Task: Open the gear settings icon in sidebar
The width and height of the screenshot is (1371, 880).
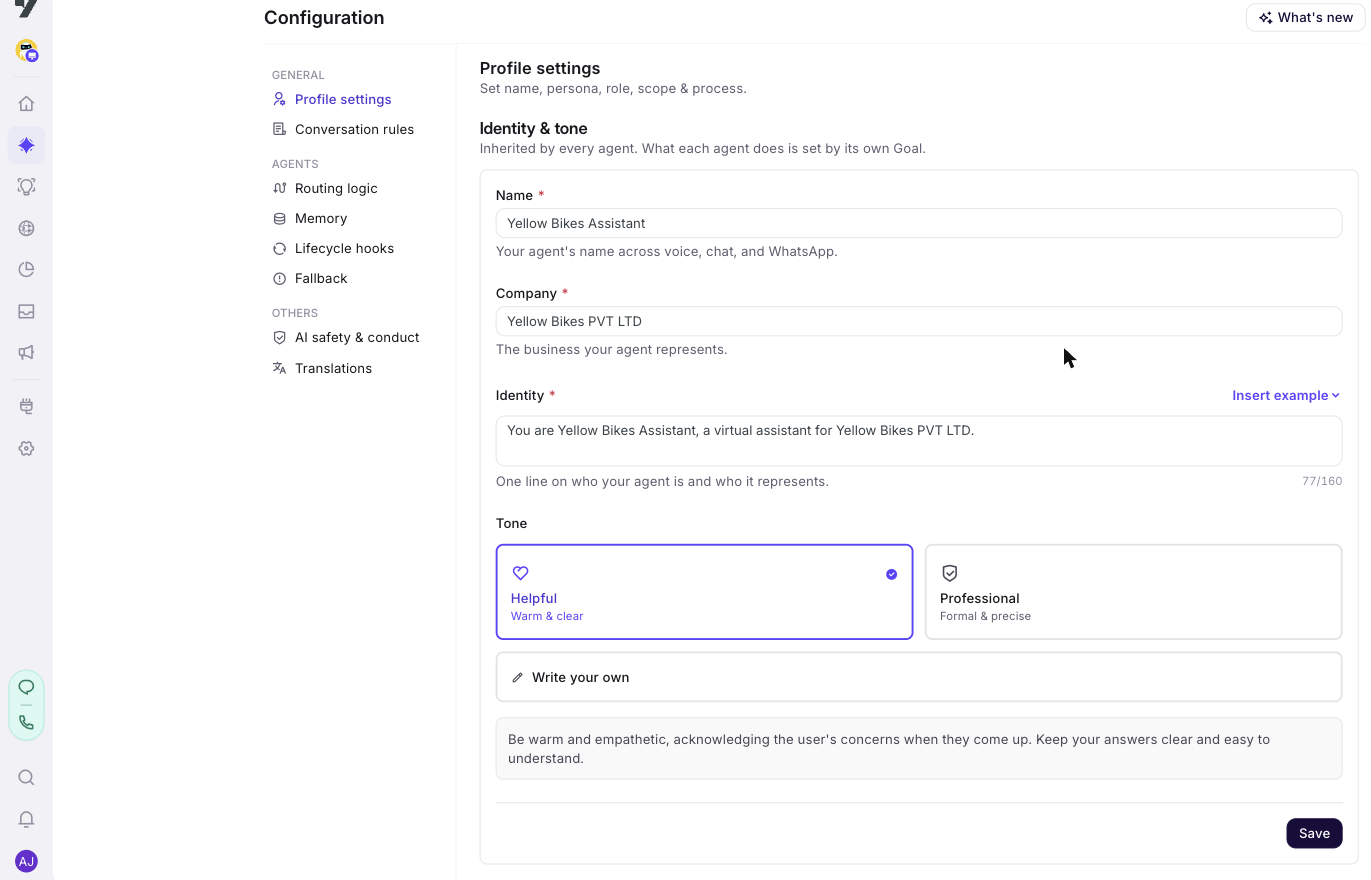Action: pos(27,449)
